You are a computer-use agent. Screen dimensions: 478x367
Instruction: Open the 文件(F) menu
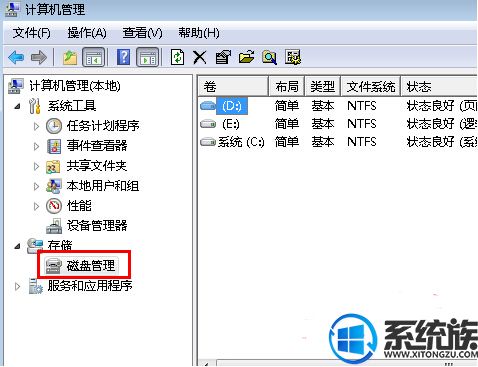point(32,33)
